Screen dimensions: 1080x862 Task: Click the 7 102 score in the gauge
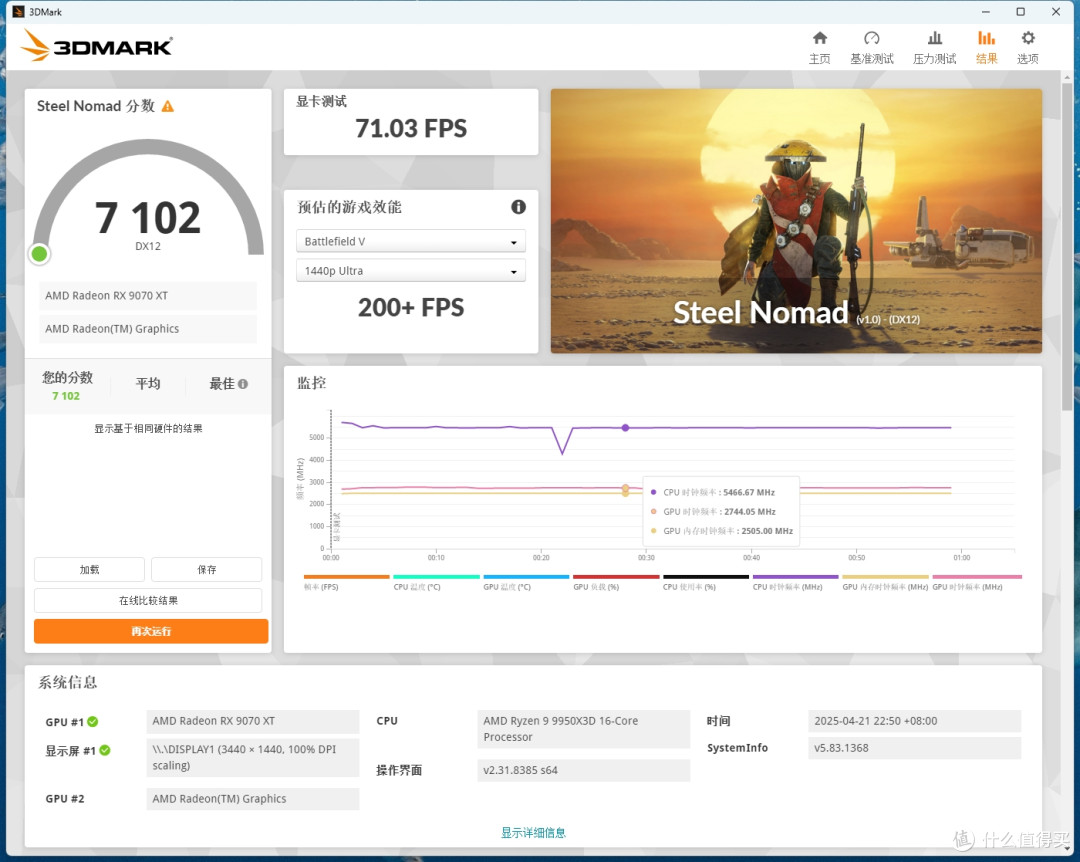click(x=147, y=218)
